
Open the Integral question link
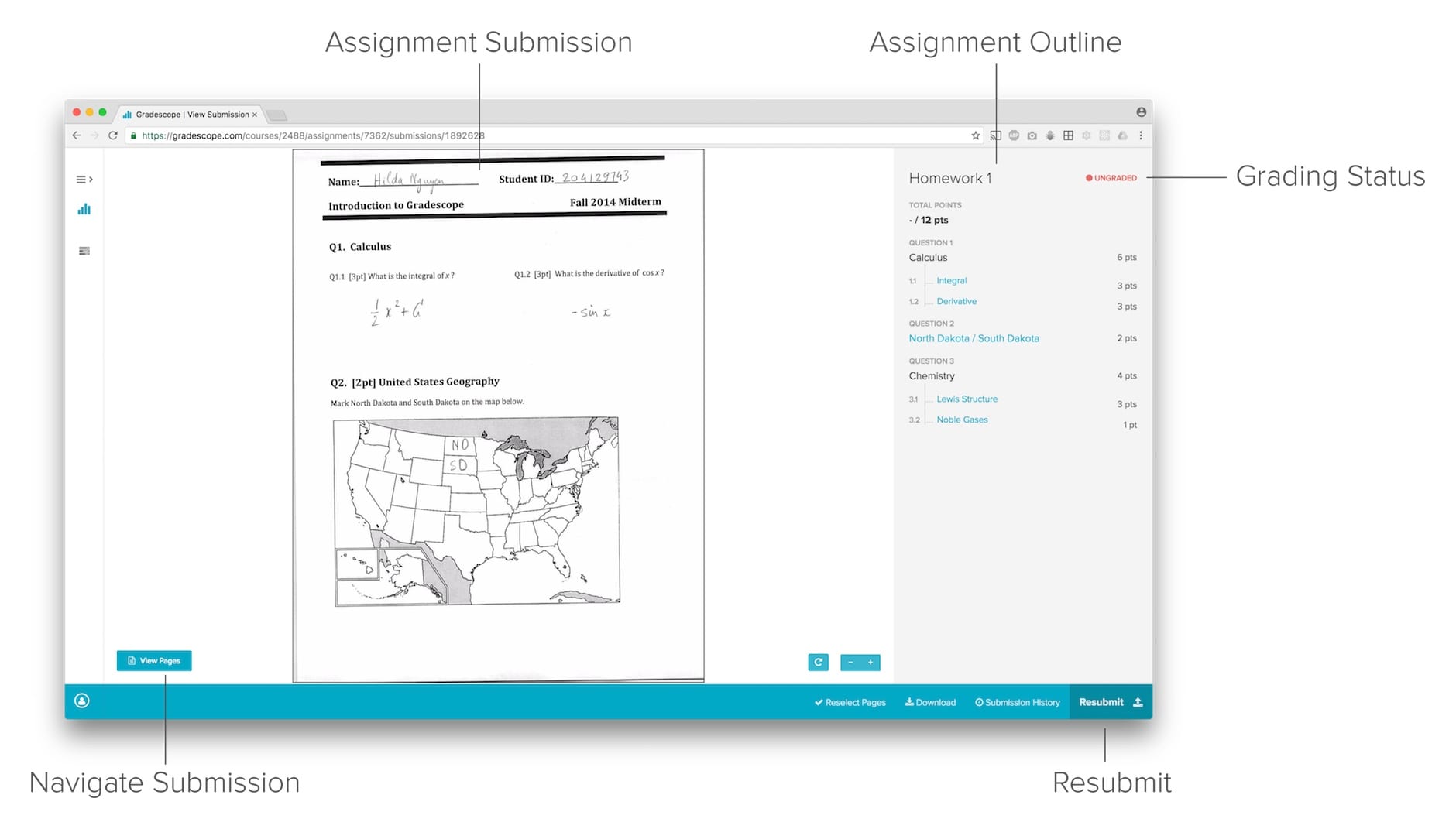(951, 281)
